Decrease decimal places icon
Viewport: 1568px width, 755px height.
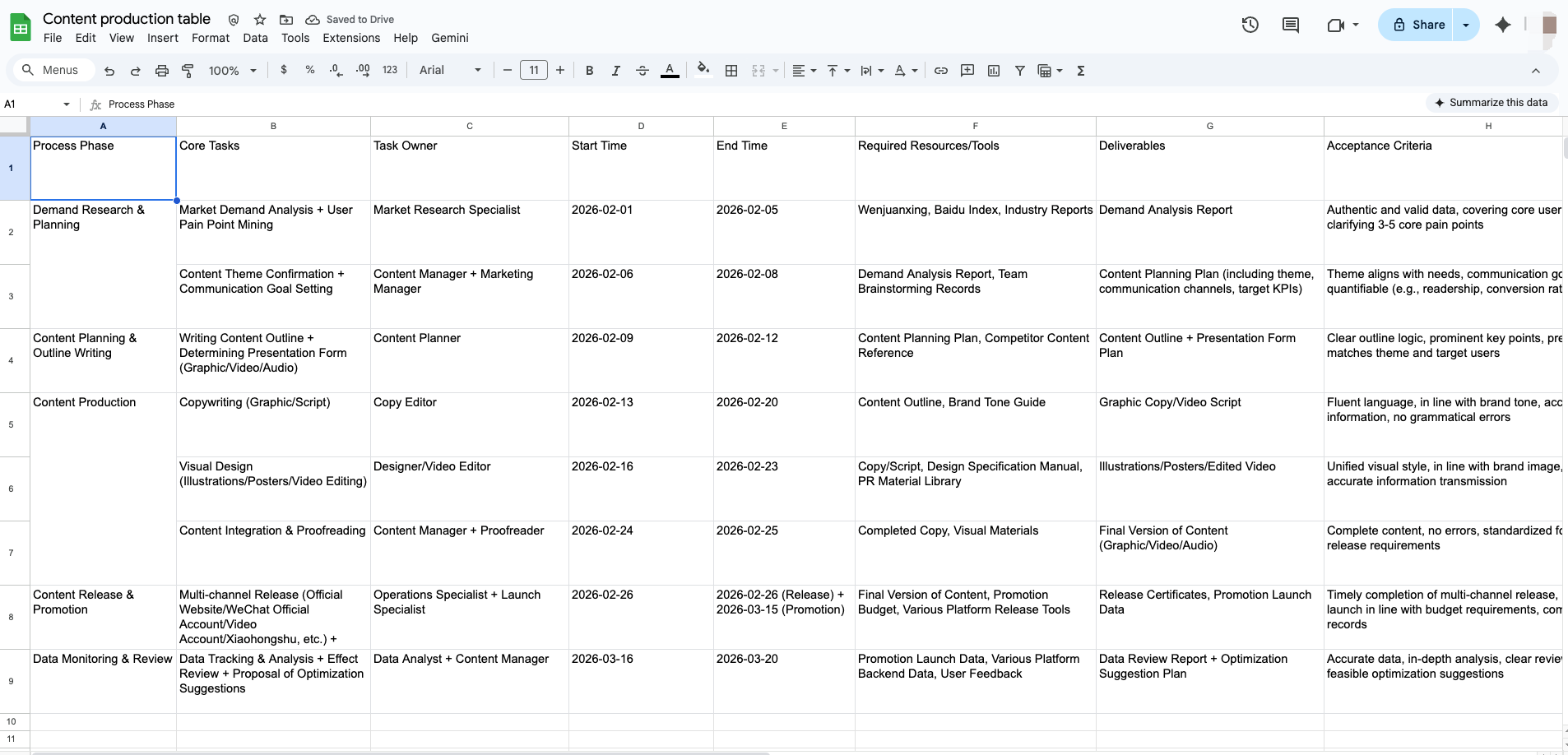pyautogui.click(x=336, y=70)
